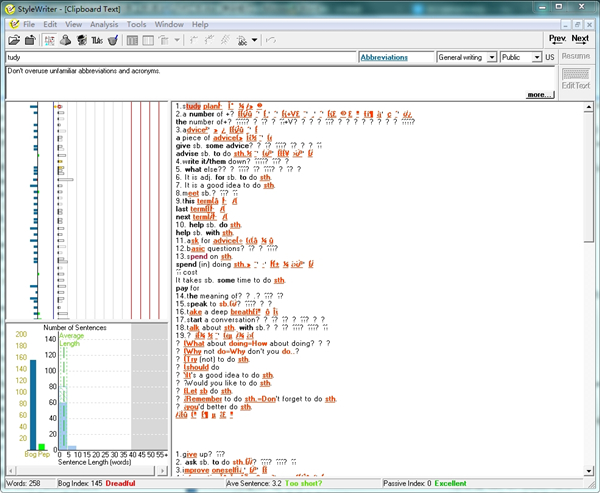Viewport: 600px width, 493px height.
Task: Go to the Next issue
Action: pos(579,39)
